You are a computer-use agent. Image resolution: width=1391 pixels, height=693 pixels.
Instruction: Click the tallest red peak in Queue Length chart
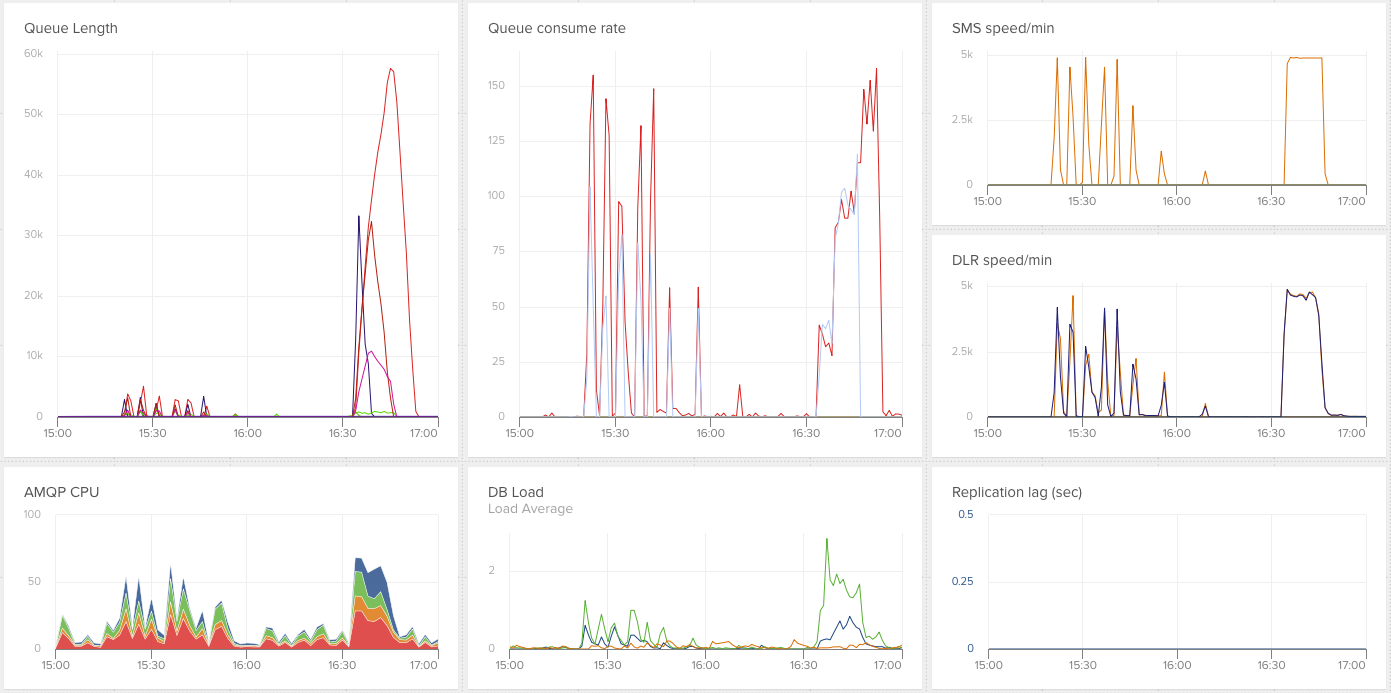[391, 69]
